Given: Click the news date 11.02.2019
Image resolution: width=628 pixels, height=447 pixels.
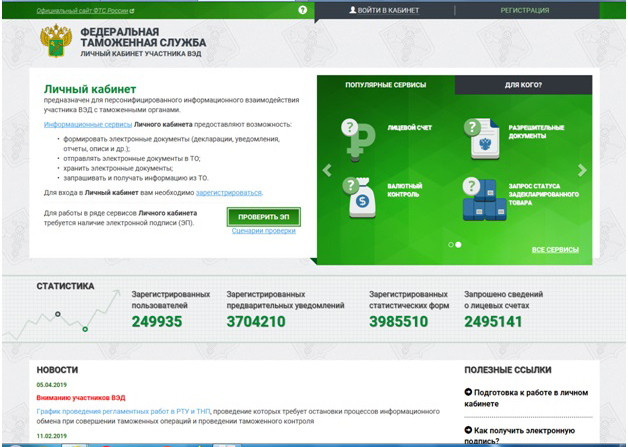Looking at the screenshot, I should pos(52,436).
